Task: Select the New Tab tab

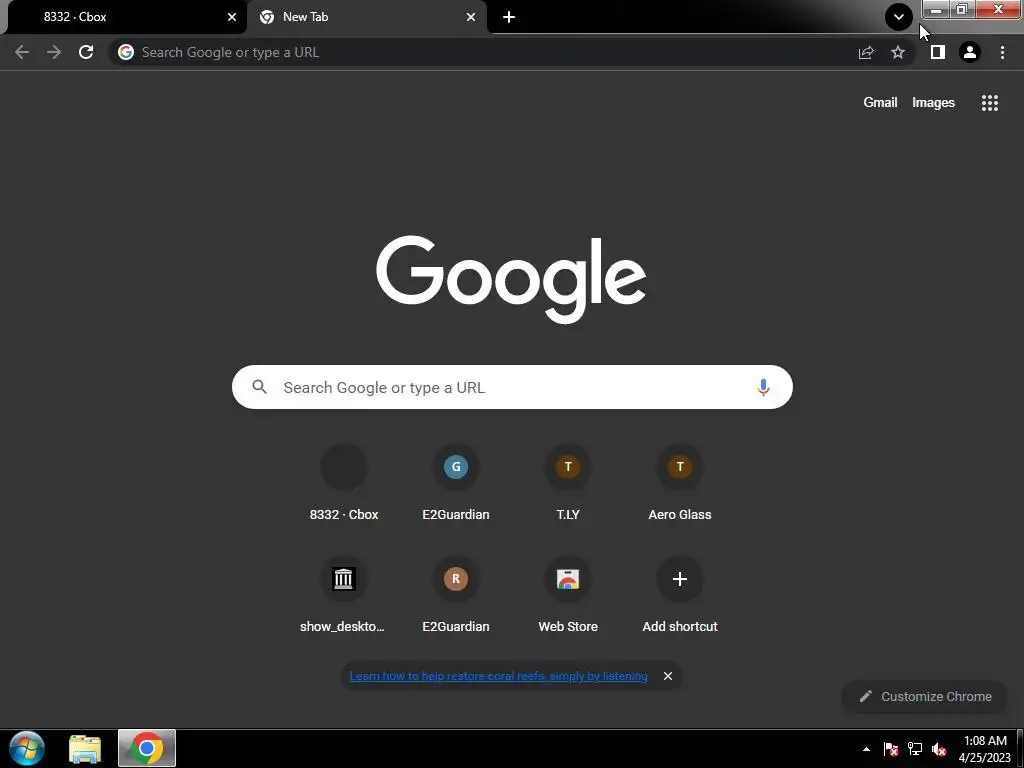Action: point(367,17)
